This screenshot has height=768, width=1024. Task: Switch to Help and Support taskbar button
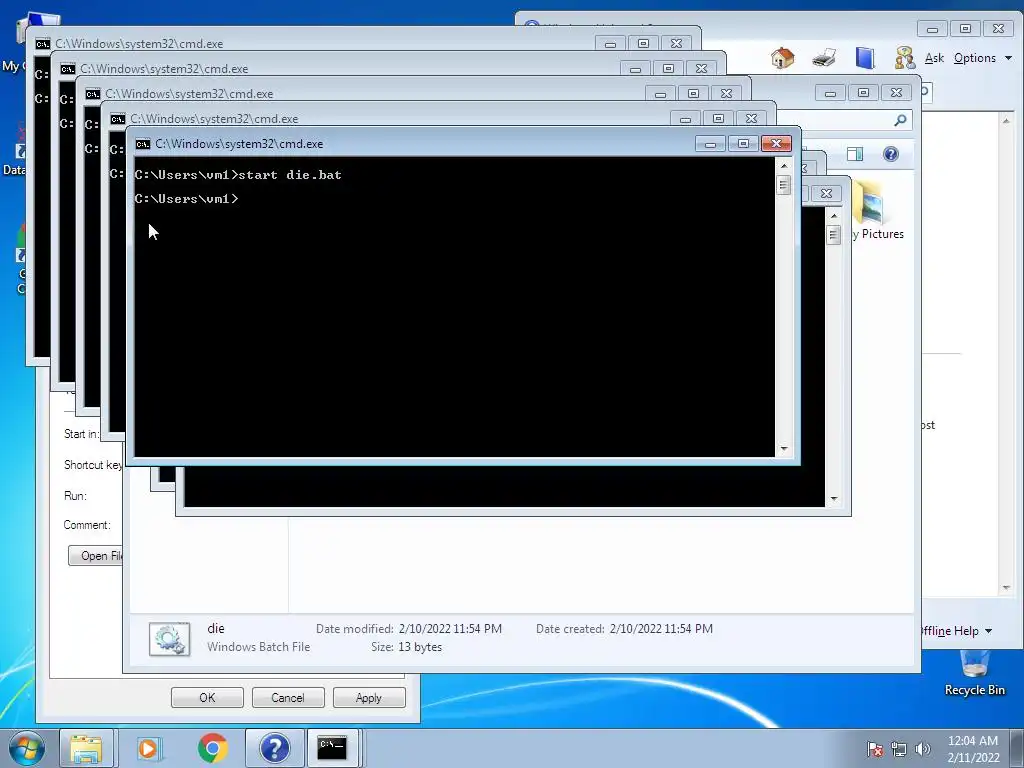pos(275,748)
